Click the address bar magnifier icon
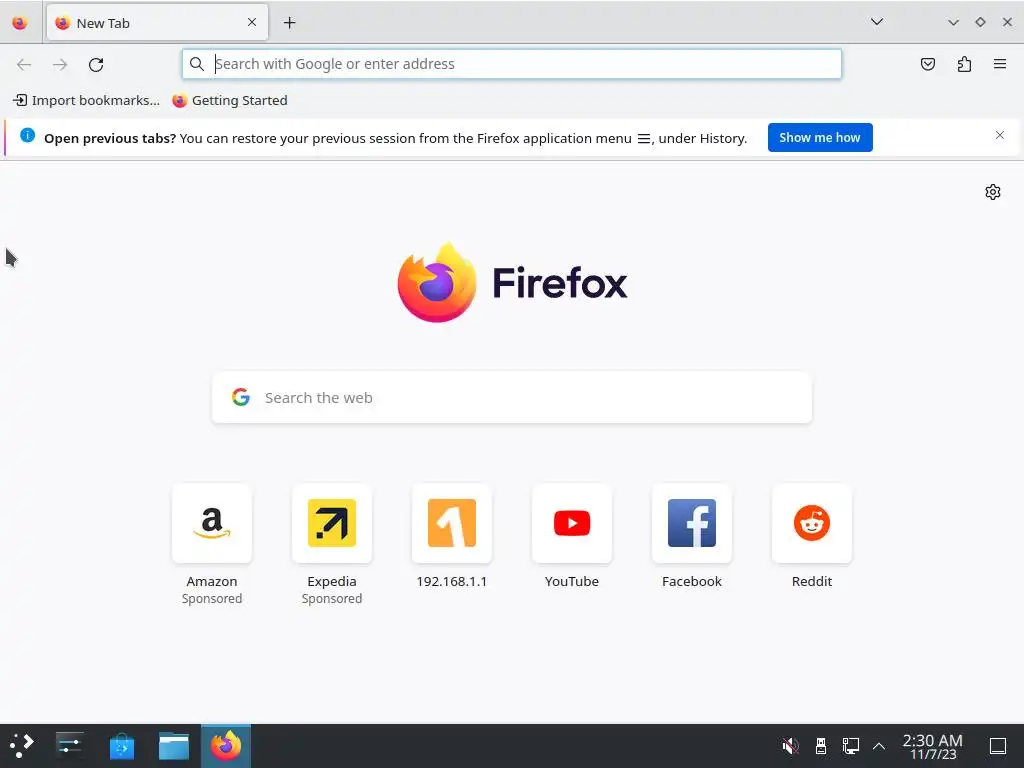Image resolution: width=1024 pixels, height=768 pixels. [x=197, y=64]
